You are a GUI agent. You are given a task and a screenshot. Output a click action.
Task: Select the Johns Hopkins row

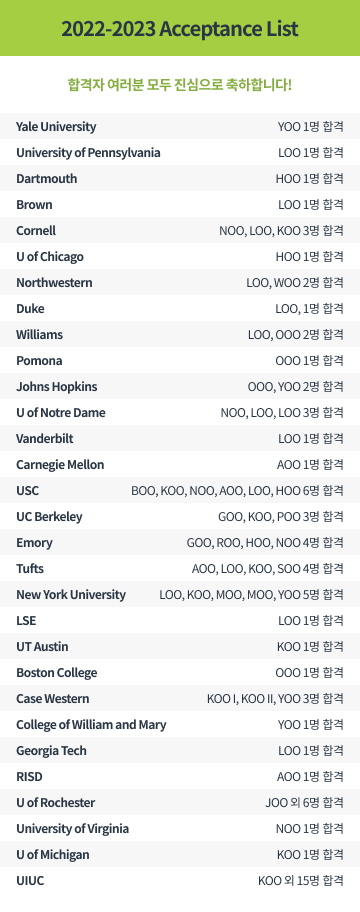180,386
